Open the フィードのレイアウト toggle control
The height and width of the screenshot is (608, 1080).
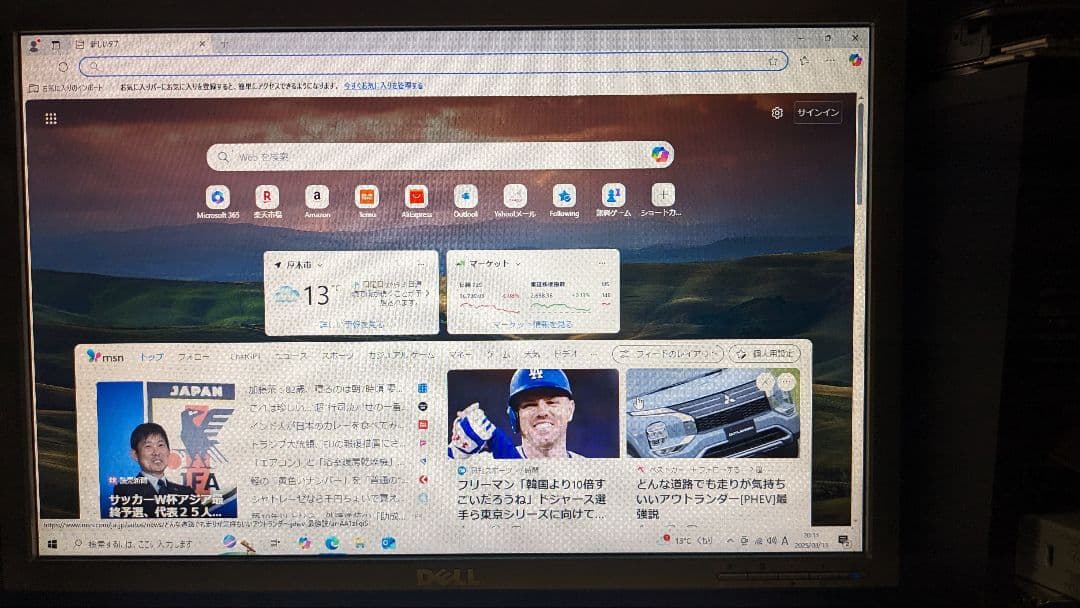[665, 354]
